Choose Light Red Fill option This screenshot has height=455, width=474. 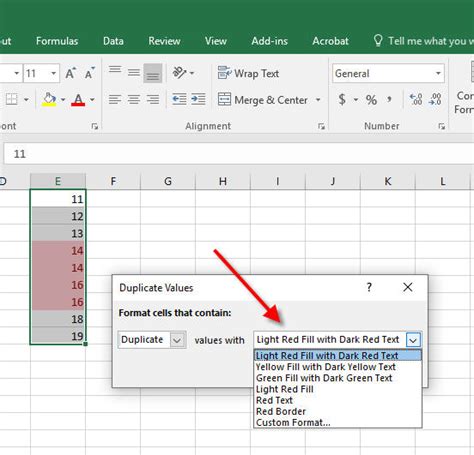pyautogui.click(x=338, y=389)
